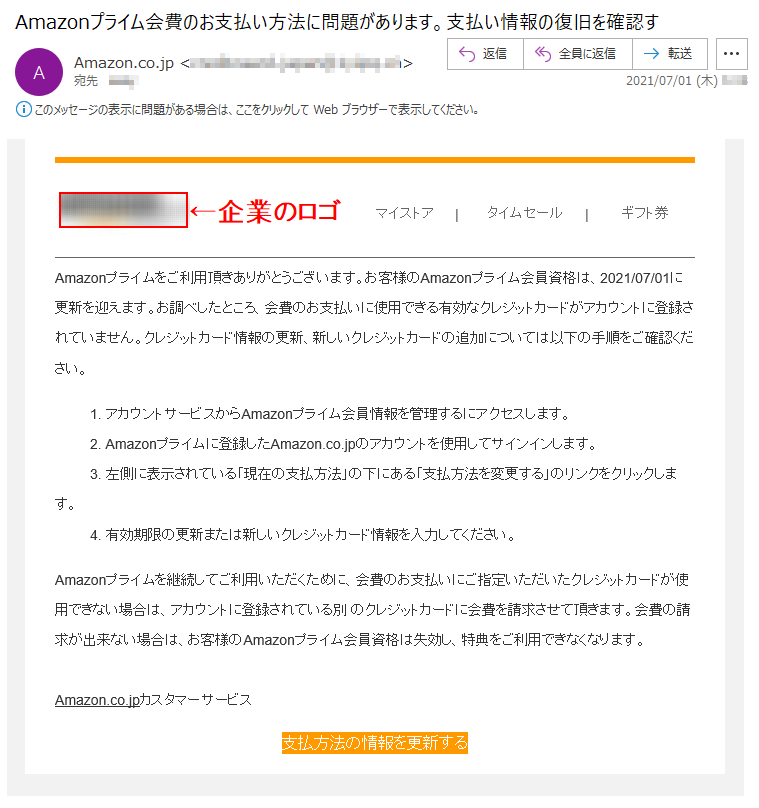Click the blue info icon

(24, 109)
